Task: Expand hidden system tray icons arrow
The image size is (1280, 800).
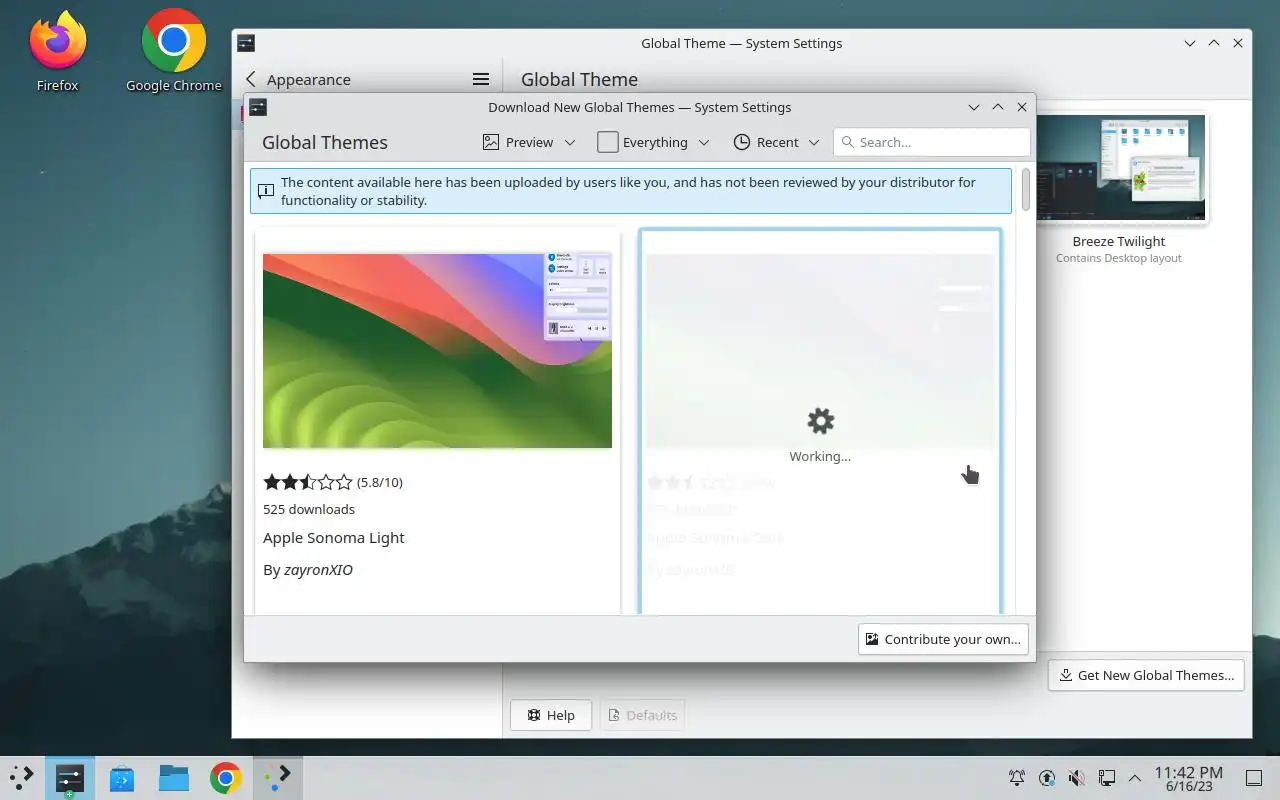Action: coord(1135,777)
